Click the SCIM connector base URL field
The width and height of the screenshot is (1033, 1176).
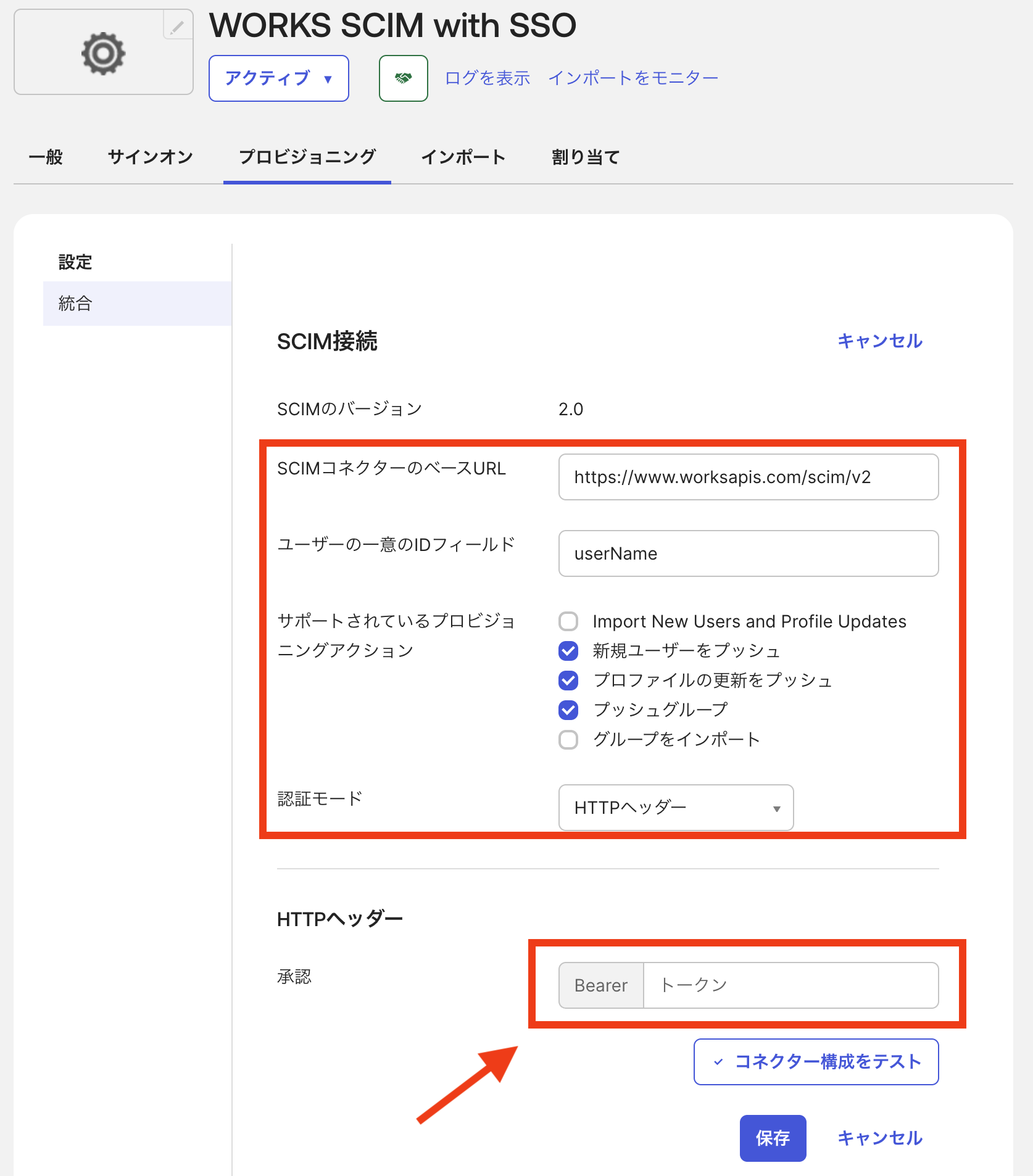749,477
